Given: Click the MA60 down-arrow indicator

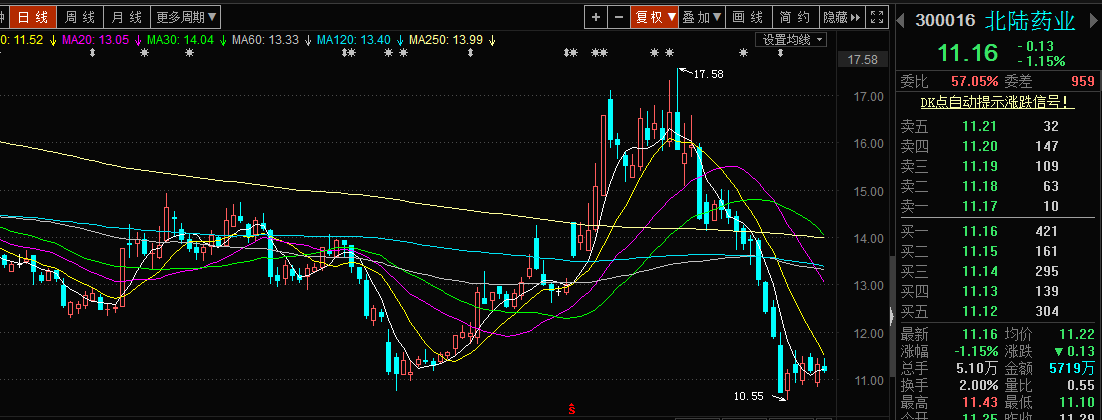Looking at the screenshot, I should [x=308, y=40].
